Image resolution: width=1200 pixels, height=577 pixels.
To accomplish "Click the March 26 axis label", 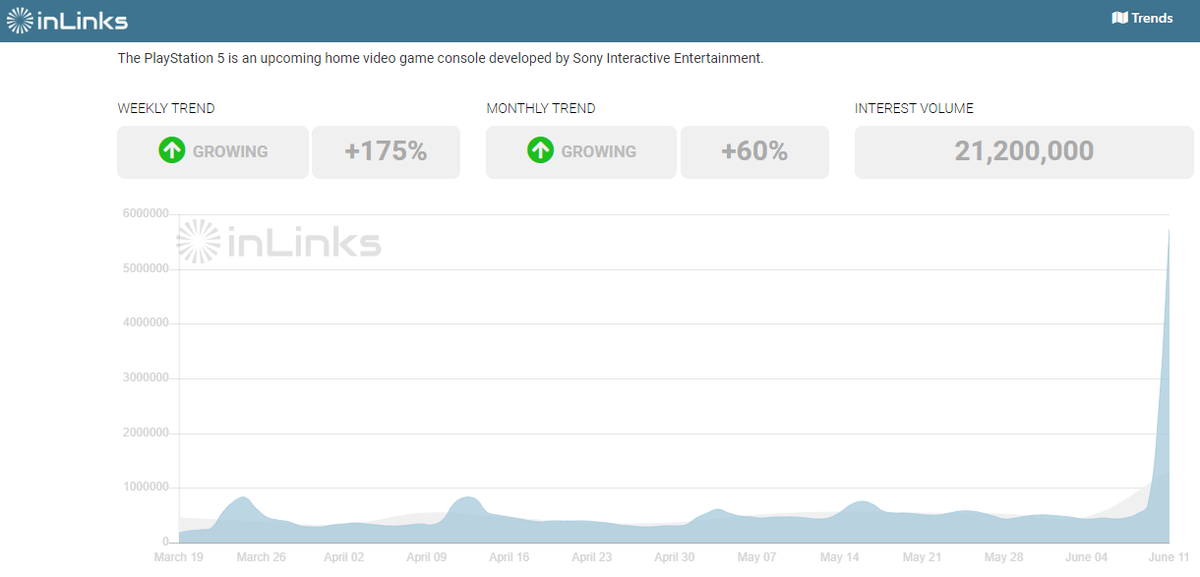I will [x=261, y=557].
